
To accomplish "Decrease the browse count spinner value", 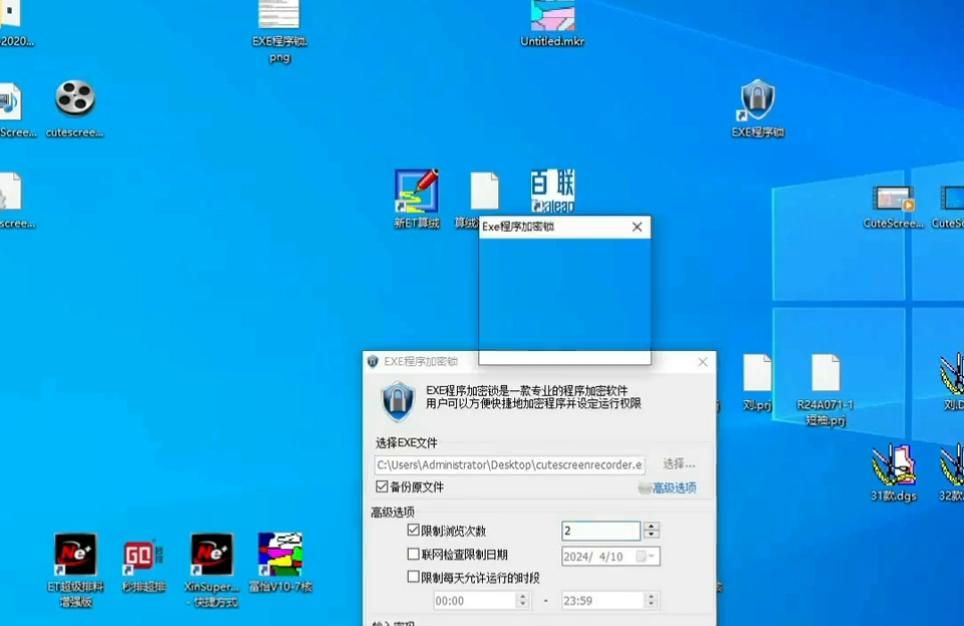I will click(651, 534).
